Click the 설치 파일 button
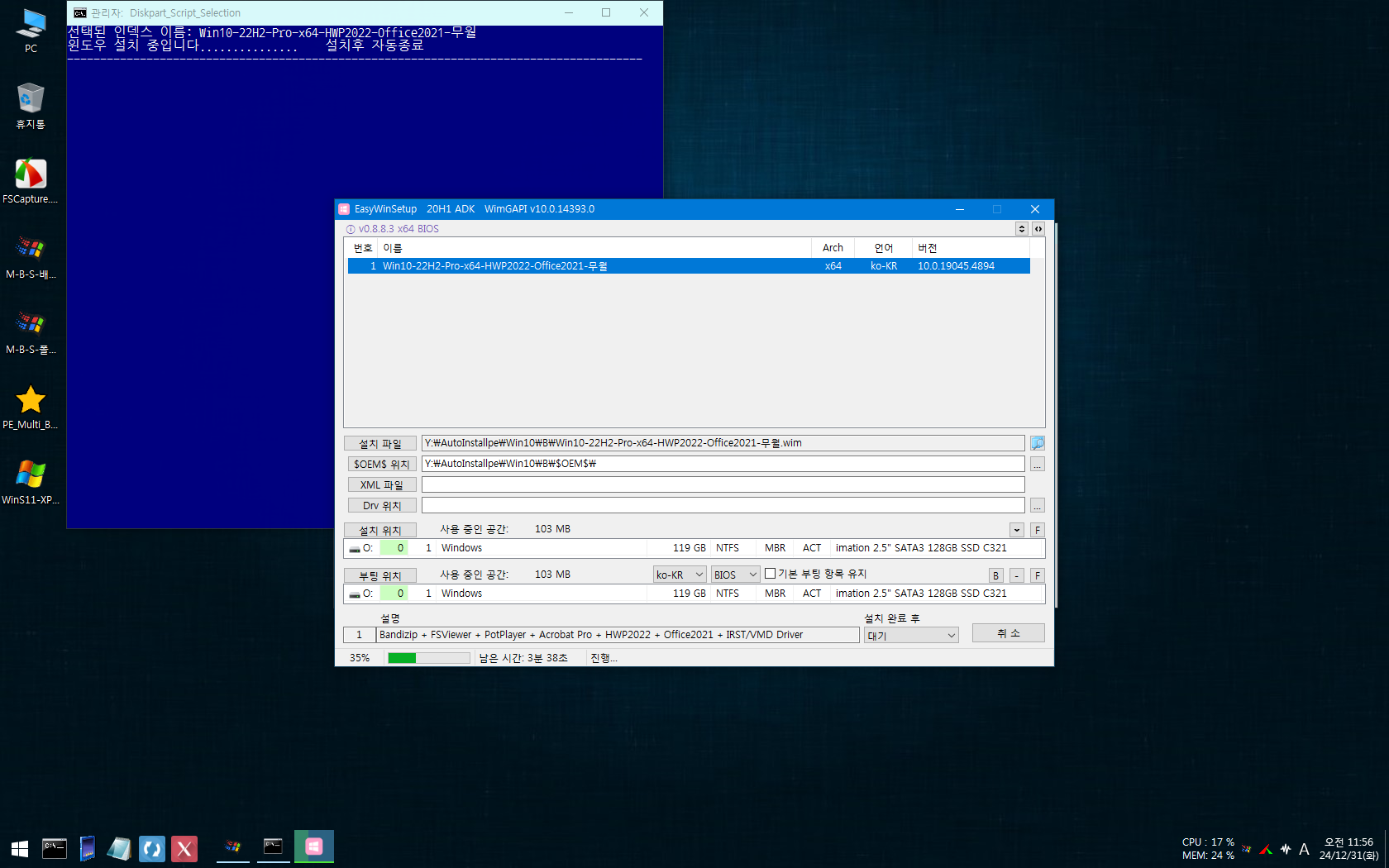 point(380,444)
